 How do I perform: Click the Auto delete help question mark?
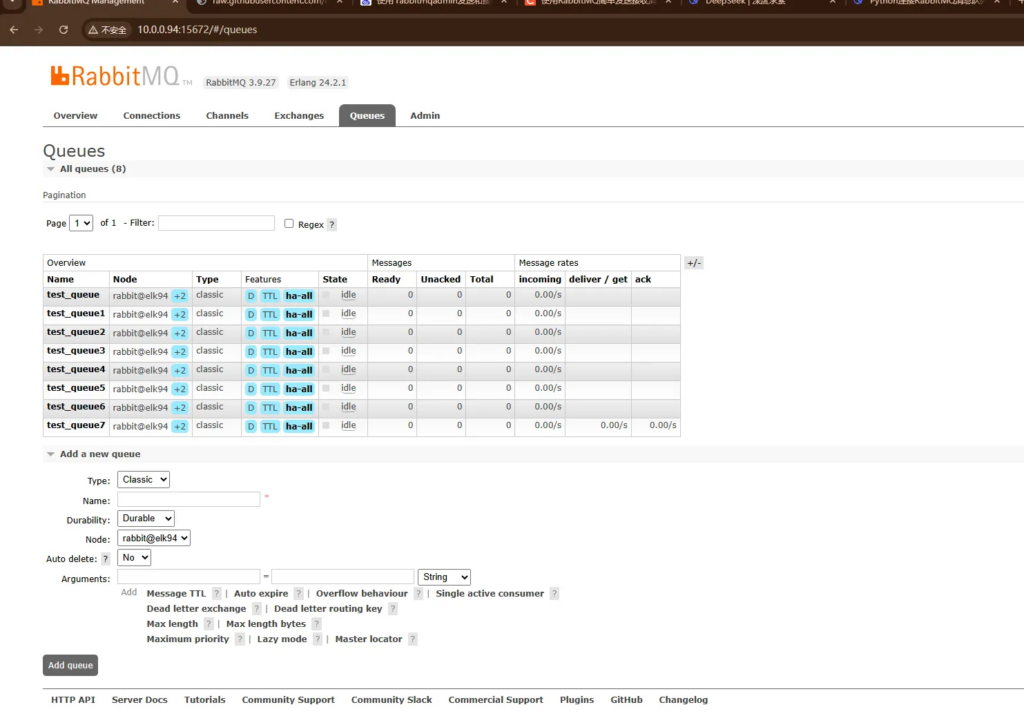106,559
